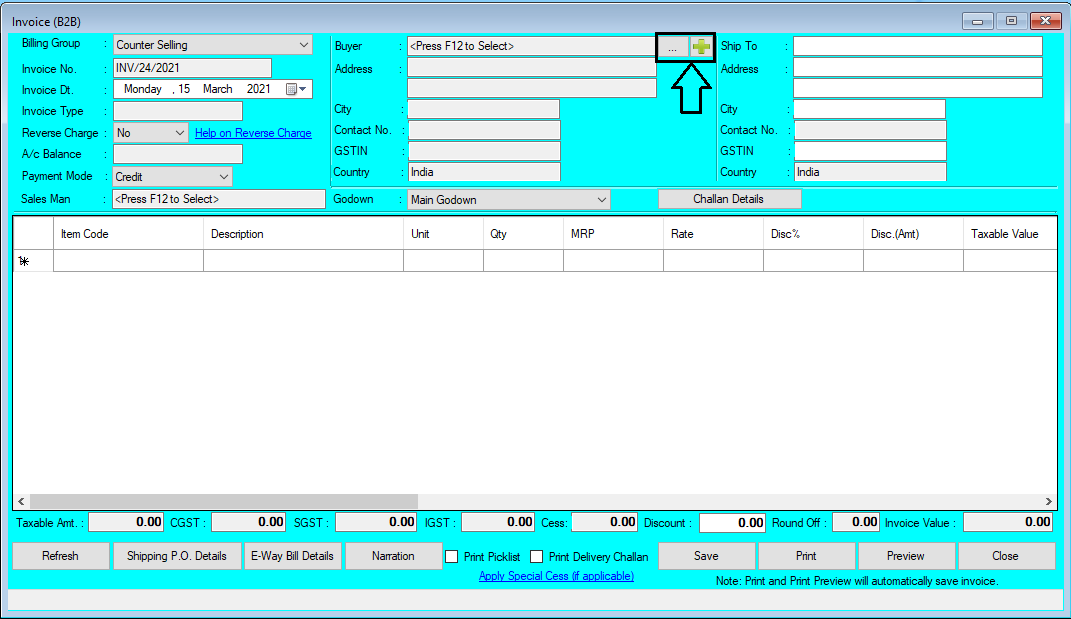Open the Godown dropdown showing Main Godown
This screenshot has width=1071, height=619.
tap(602, 199)
